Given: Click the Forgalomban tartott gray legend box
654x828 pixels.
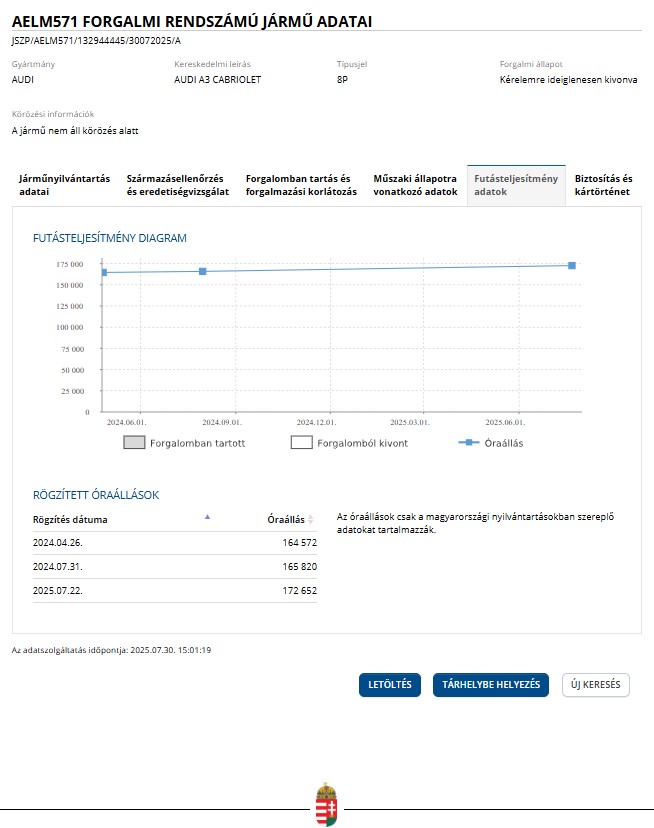Looking at the screenshot, I should 135,443.
